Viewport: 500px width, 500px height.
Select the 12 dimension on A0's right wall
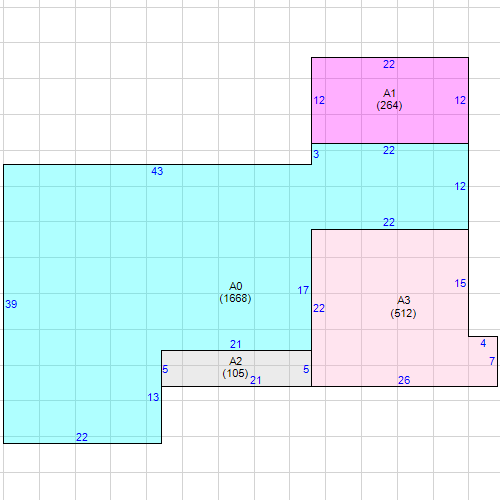tap(460, 186)
